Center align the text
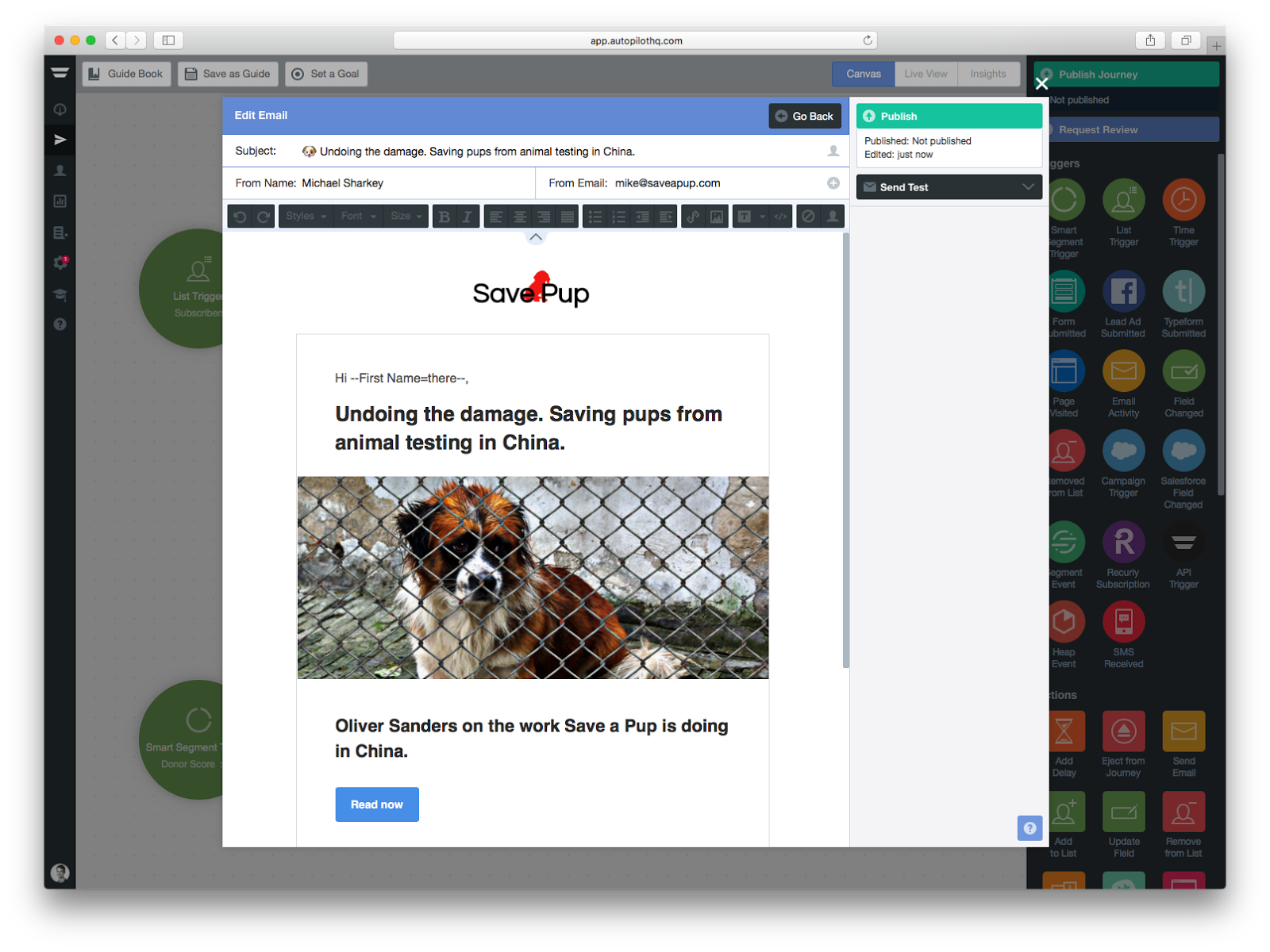The height and width of the screenshot is (952, 1270). point(520,217)
